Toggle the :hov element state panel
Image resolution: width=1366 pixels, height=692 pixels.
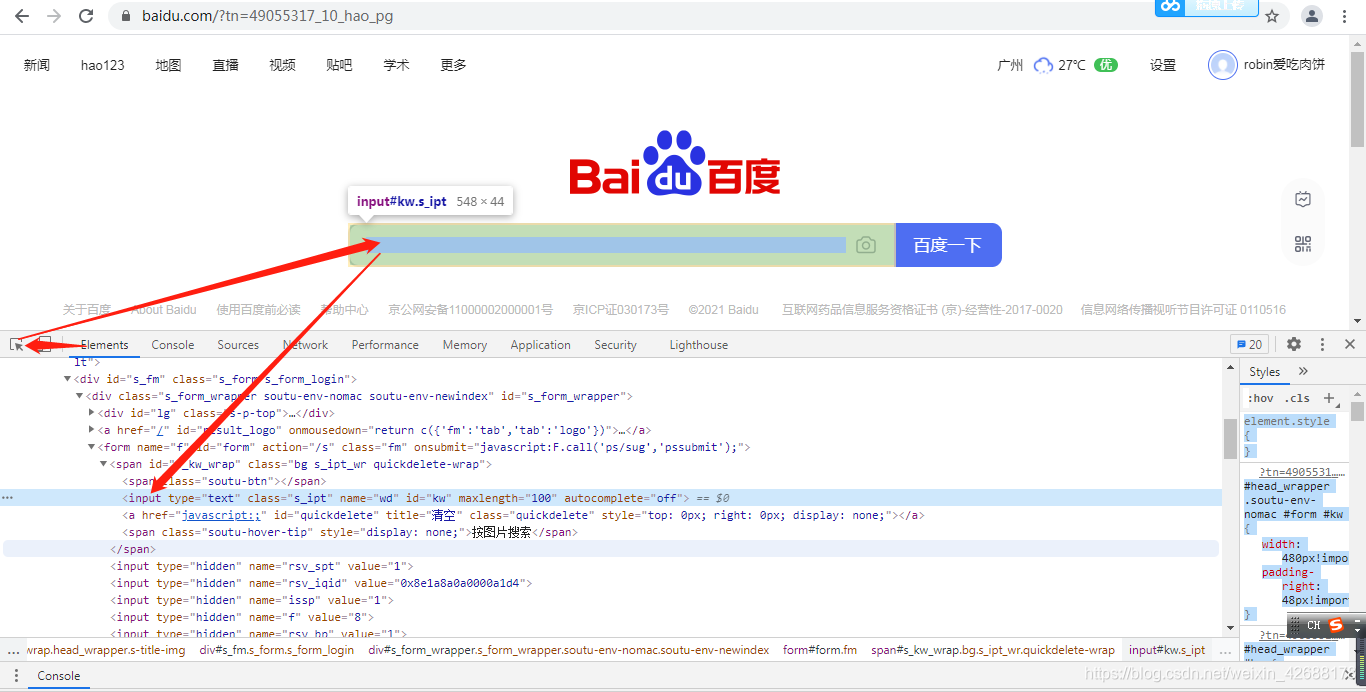1260,398
